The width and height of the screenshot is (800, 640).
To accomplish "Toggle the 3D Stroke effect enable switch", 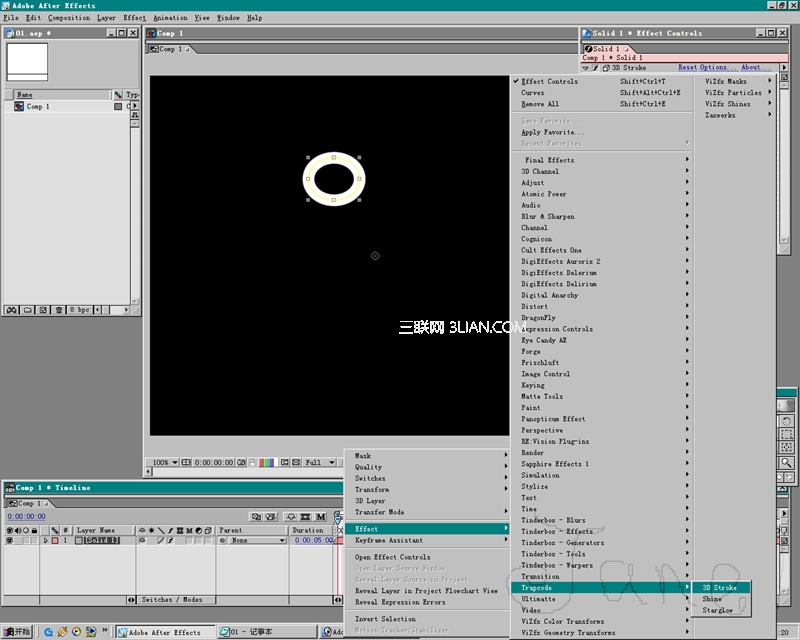I will 594,68.
